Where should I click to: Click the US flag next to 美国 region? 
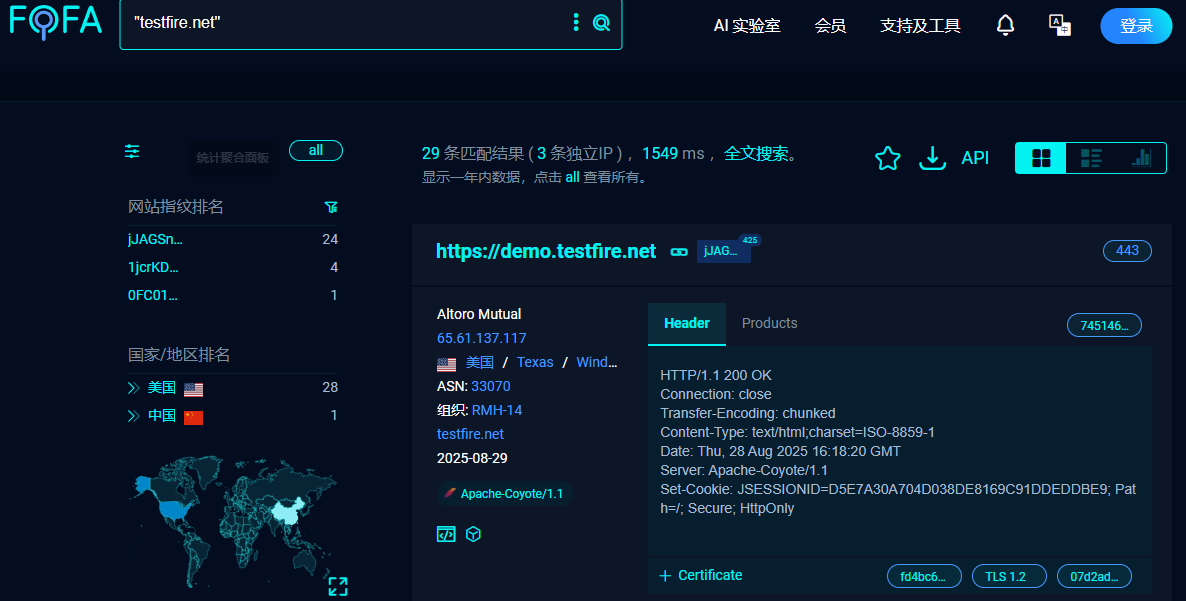tap(194, 389)
